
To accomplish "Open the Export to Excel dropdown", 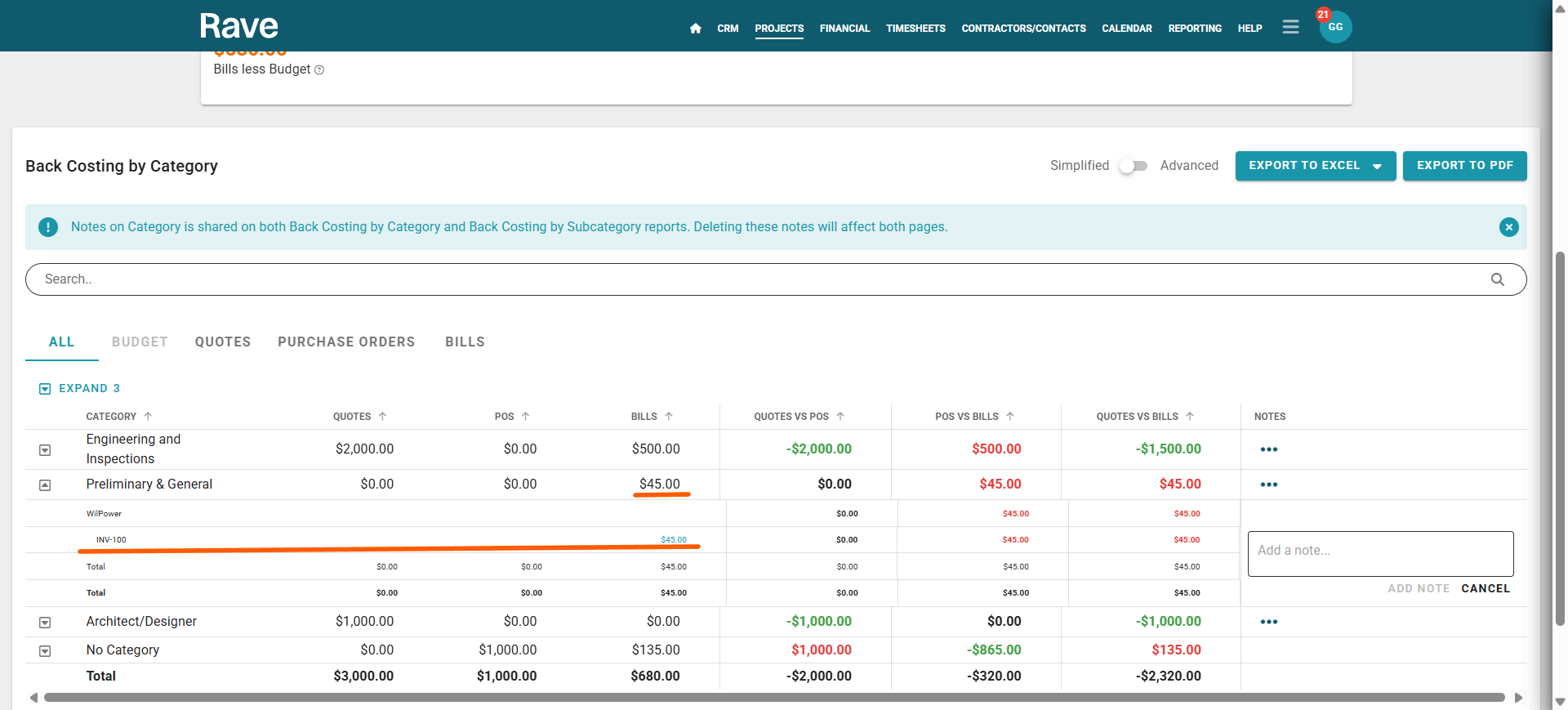I will (1377, 166).
